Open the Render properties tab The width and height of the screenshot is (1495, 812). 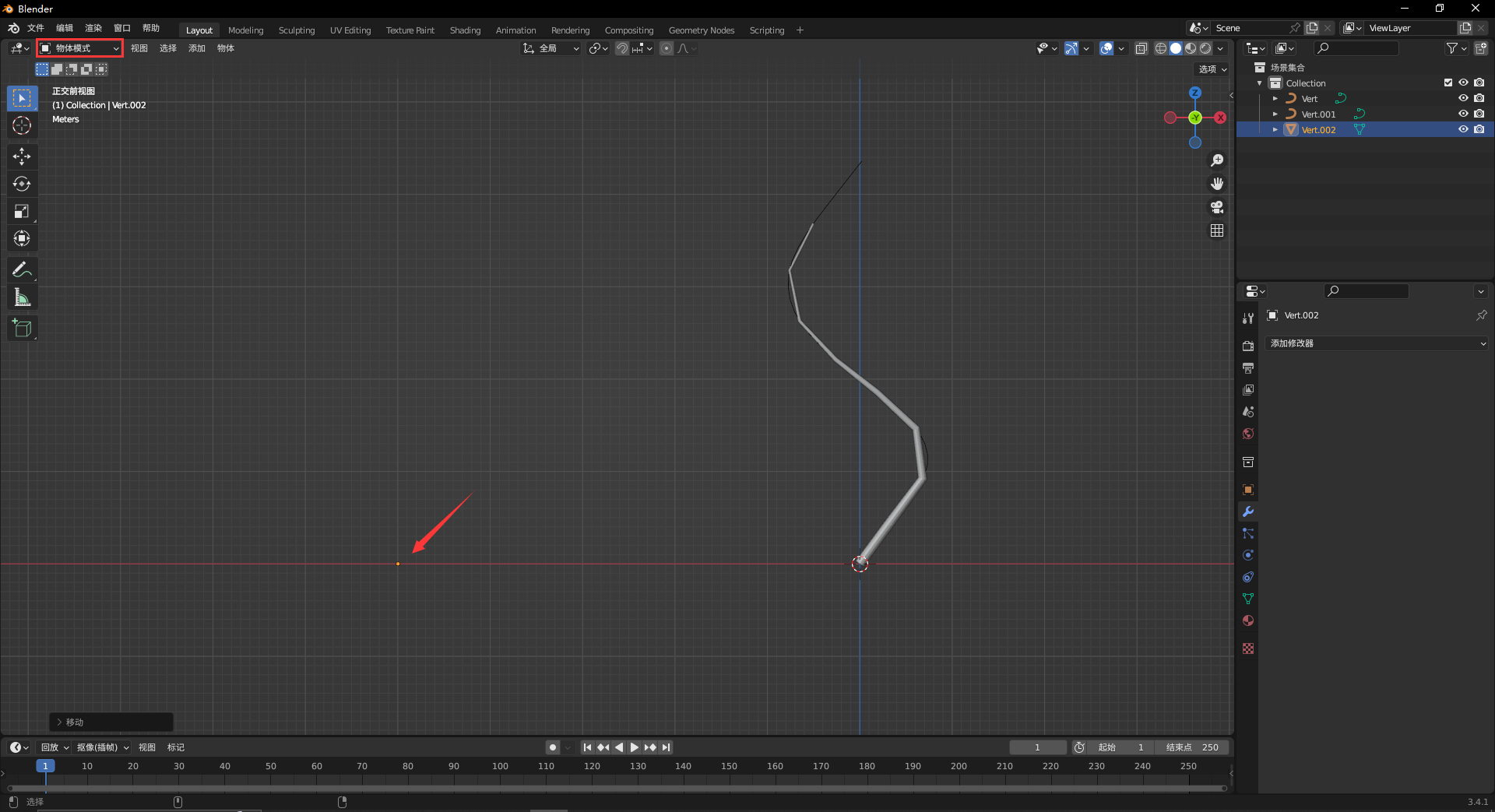(x=1248, y=346)
